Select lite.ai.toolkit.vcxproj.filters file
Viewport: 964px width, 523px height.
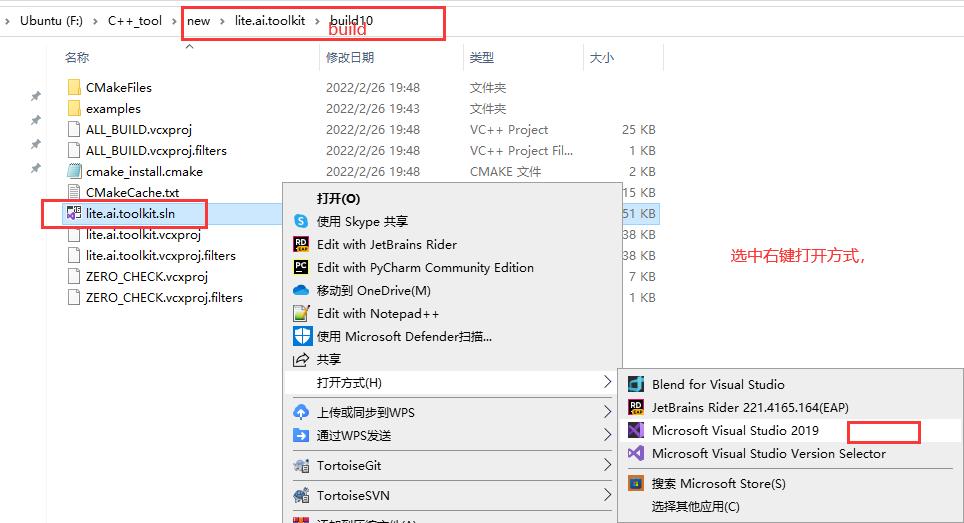pyautogui.click(x=161, y=256)
